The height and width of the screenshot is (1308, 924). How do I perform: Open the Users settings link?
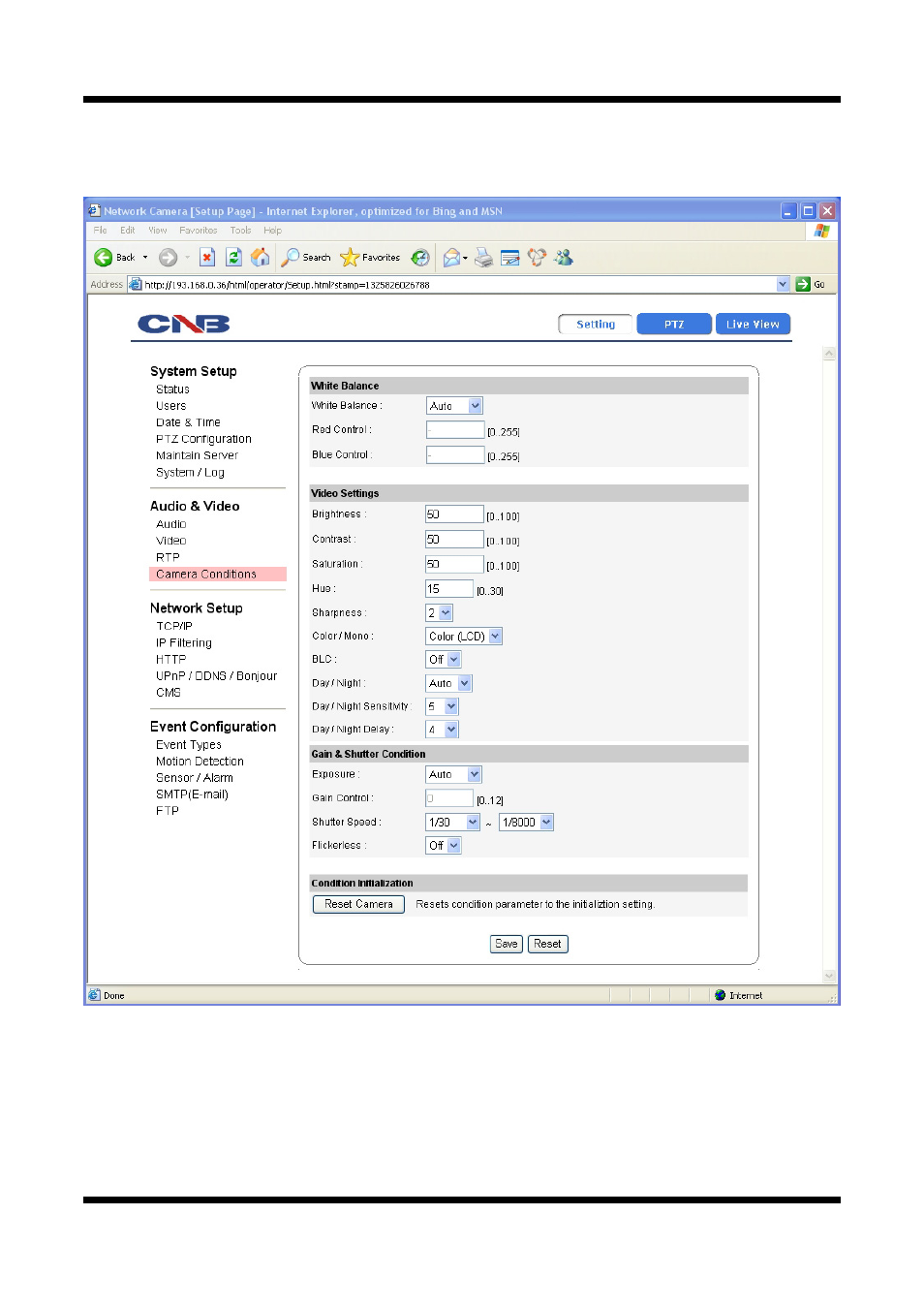click(x=171, y=406)
